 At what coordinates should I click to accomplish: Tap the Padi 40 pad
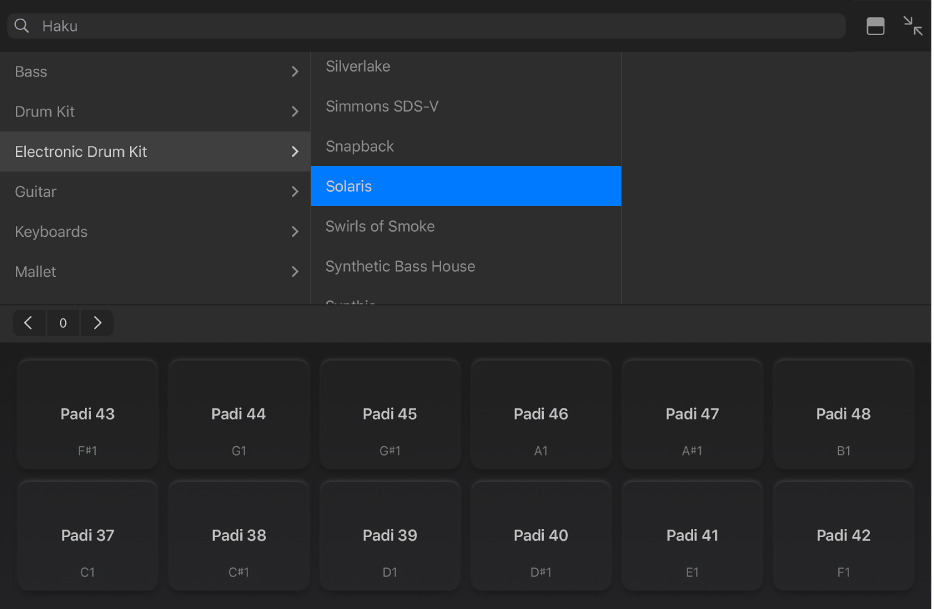(541, 536)
